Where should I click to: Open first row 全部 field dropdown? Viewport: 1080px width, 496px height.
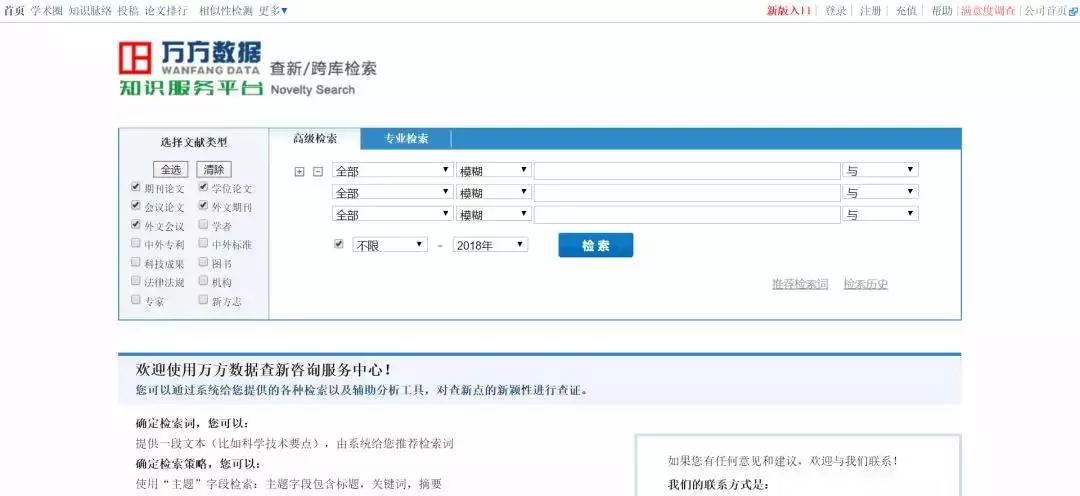[393, 170]
